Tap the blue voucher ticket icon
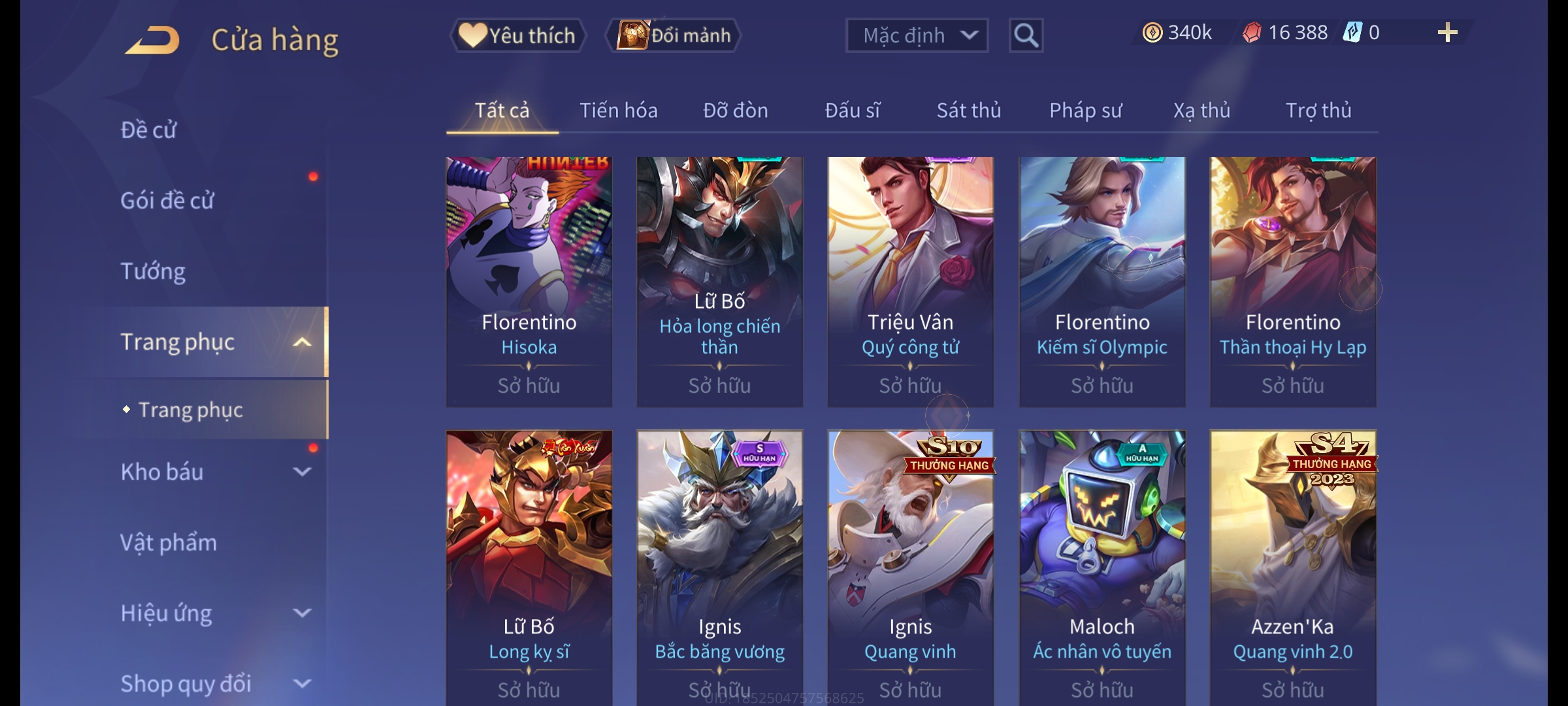The image size is (1568, 706). pyautogui.click(x=1352, y=33)
